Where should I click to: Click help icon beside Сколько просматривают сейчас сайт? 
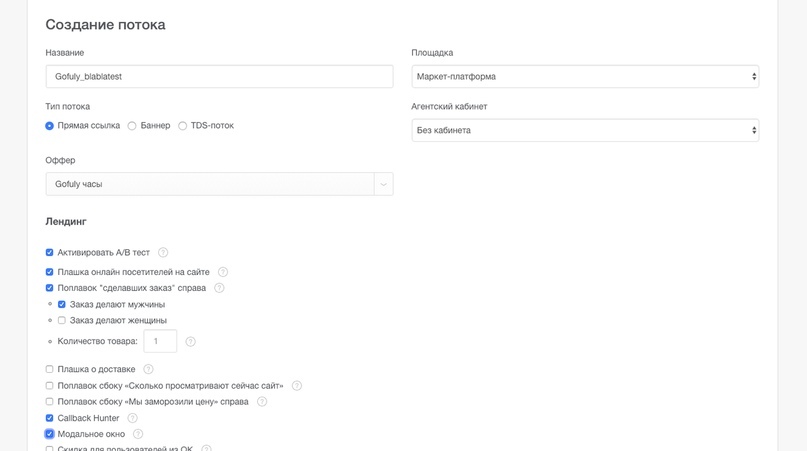pyautogui.click(x=296, y=386)
